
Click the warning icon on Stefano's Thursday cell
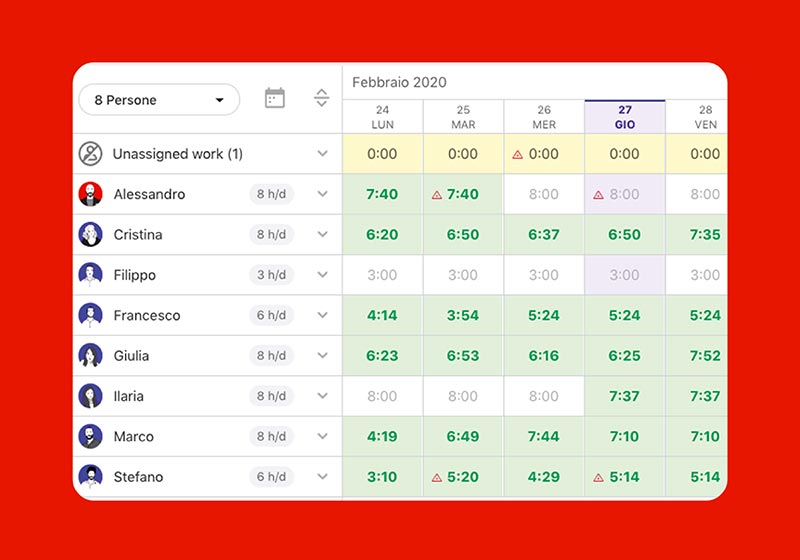(x=598, y=478)
